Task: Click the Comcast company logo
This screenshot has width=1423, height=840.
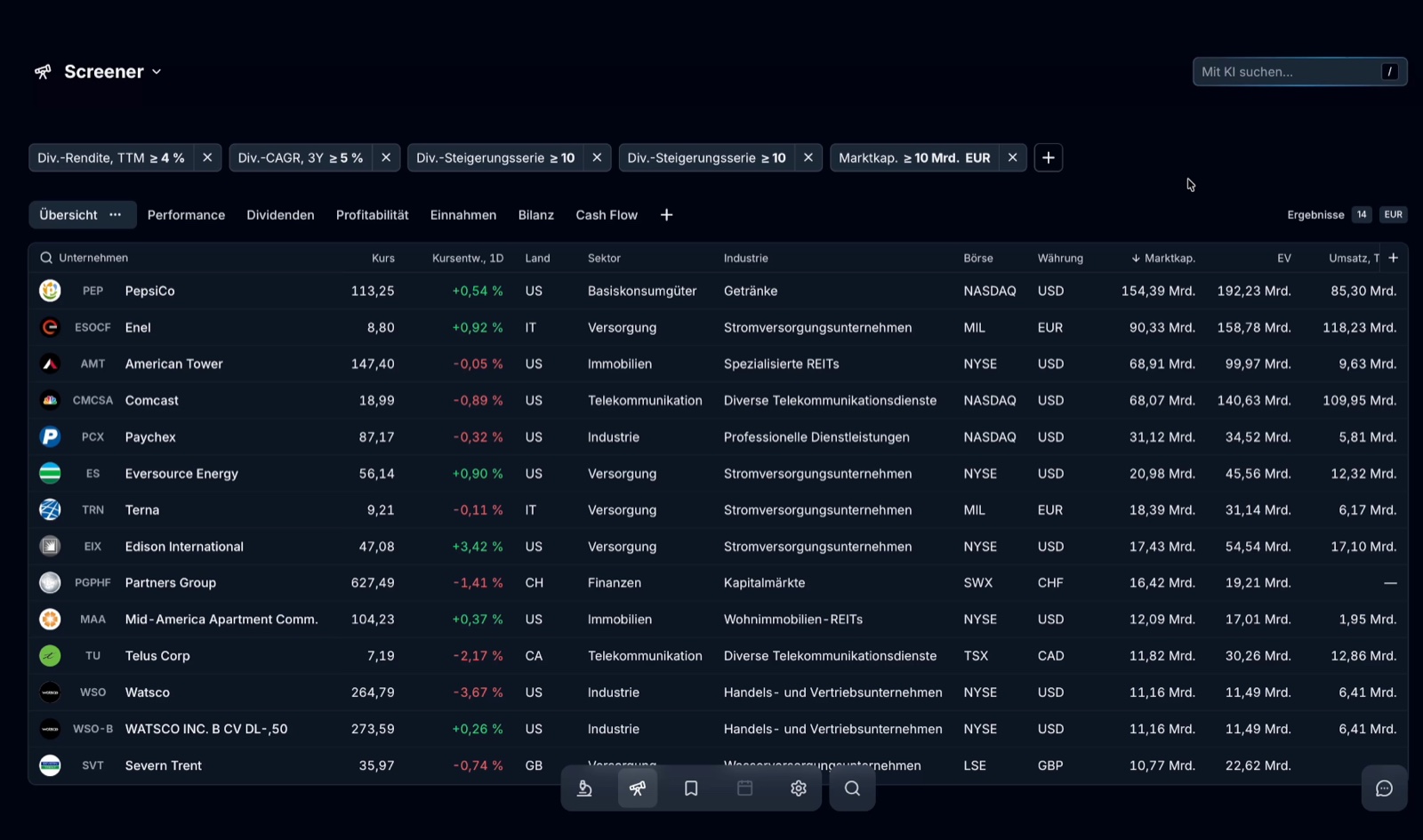Action: coord(50,400)
